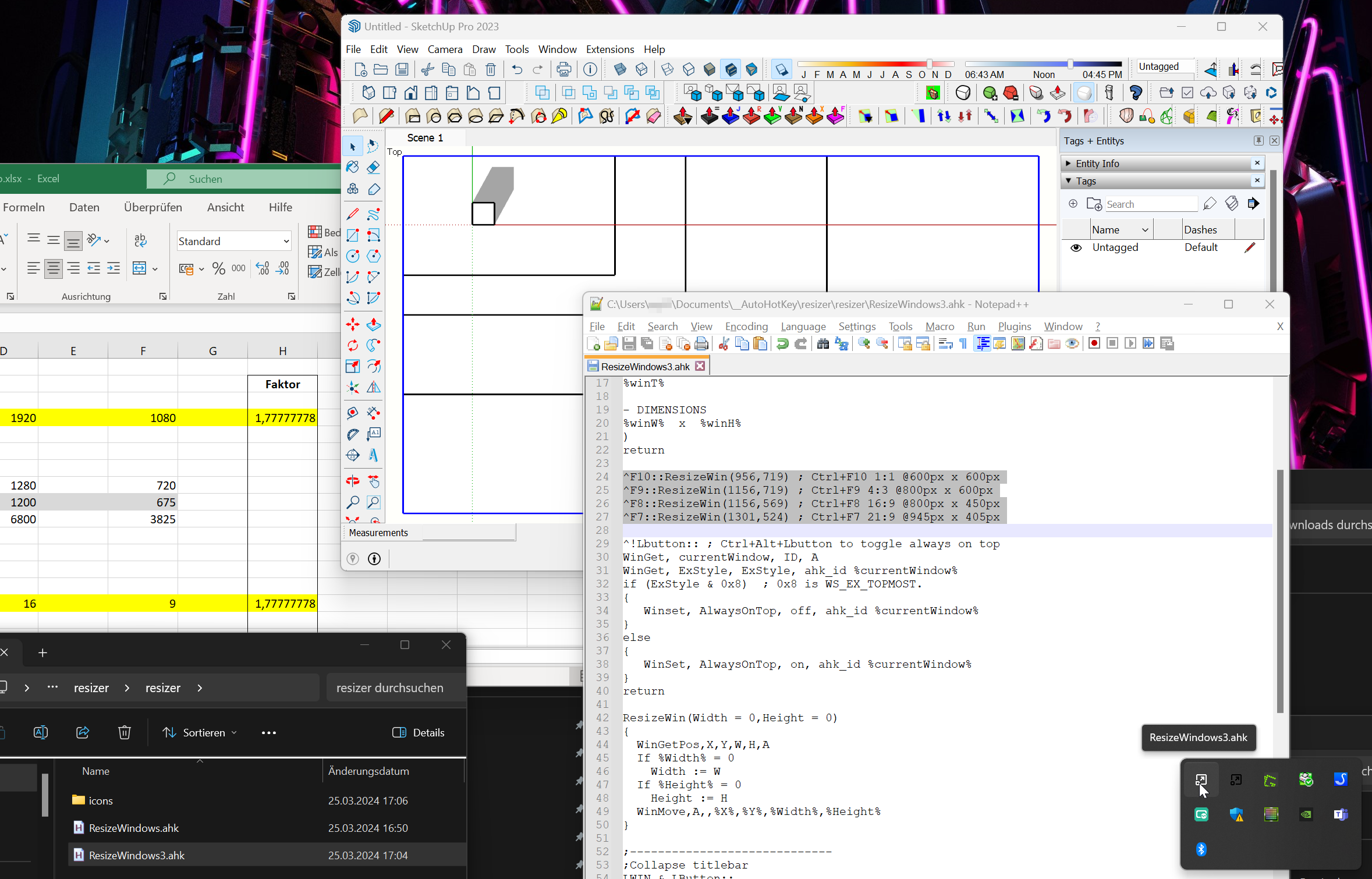This screenshot has width=1372, height=879.
Task: Open the ResizeWindows.ahk file entry
Action: 134,828
